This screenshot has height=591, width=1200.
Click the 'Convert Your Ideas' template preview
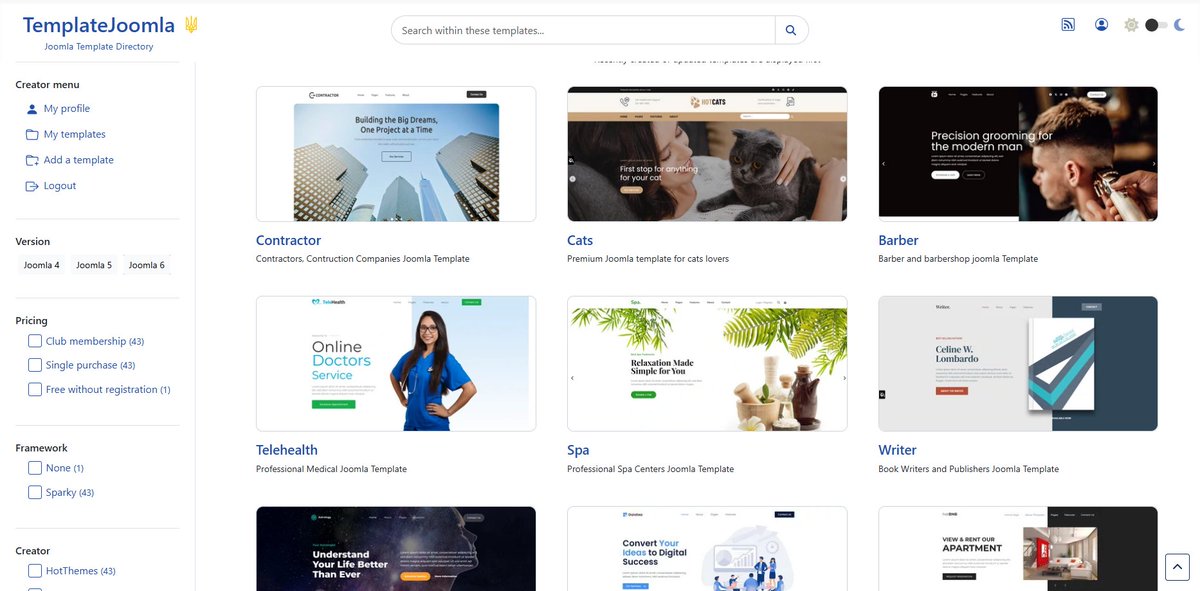point(707,548)
